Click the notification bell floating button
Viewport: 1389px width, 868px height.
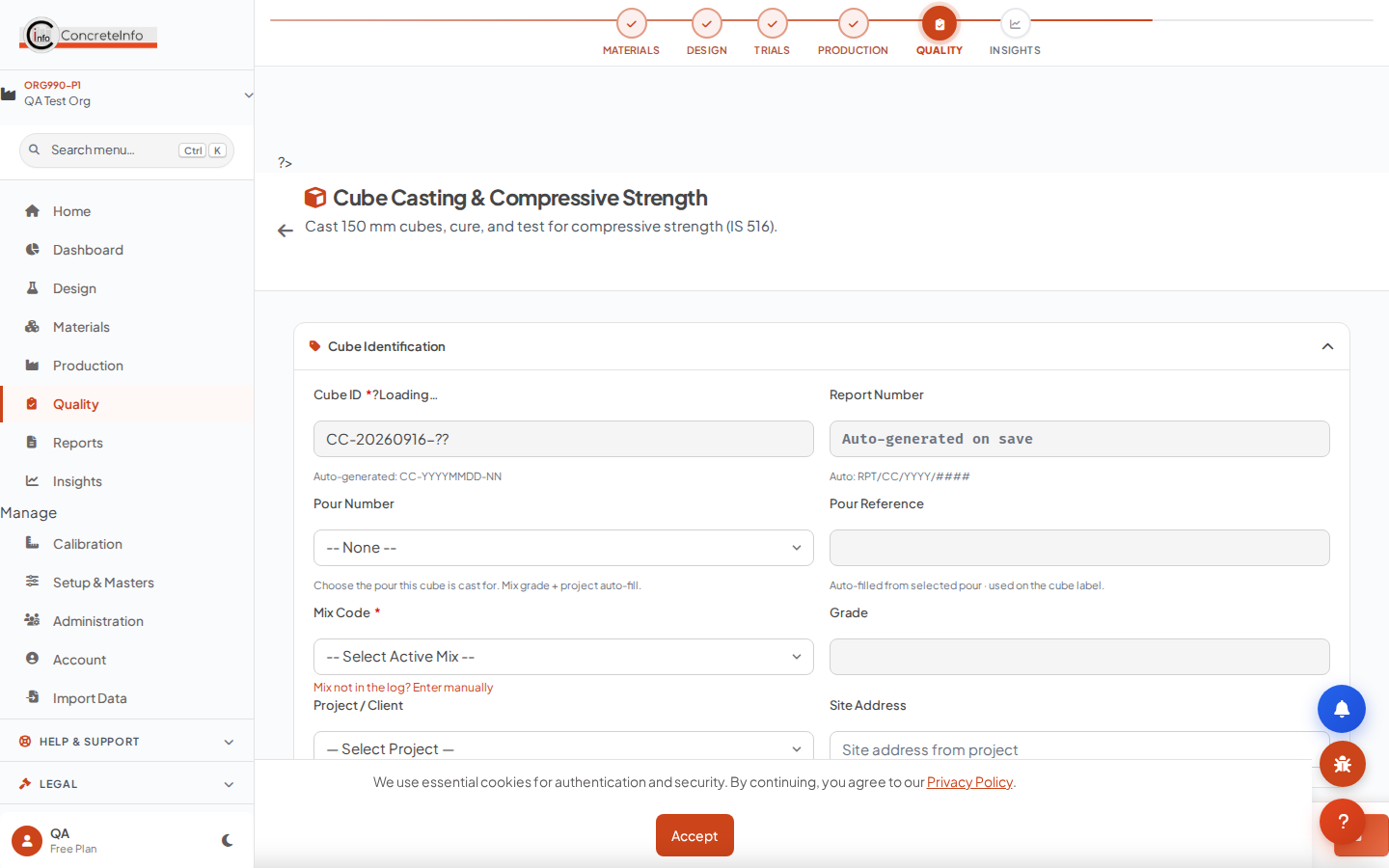coord(1342,709)
